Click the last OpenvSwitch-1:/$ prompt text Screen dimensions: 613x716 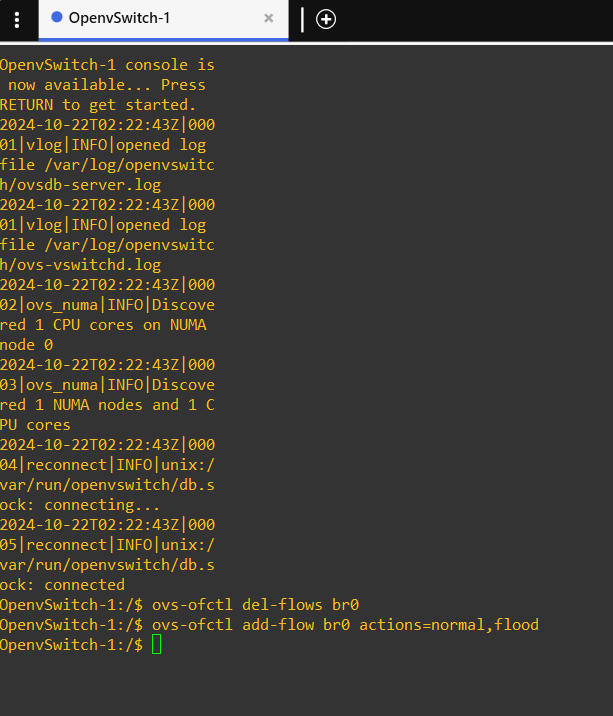pos(71,645)
